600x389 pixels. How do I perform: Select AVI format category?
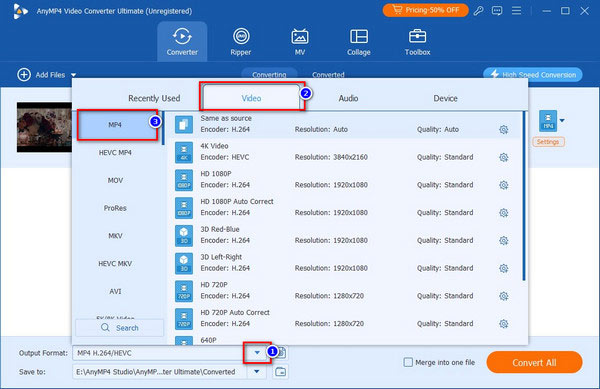115,291
